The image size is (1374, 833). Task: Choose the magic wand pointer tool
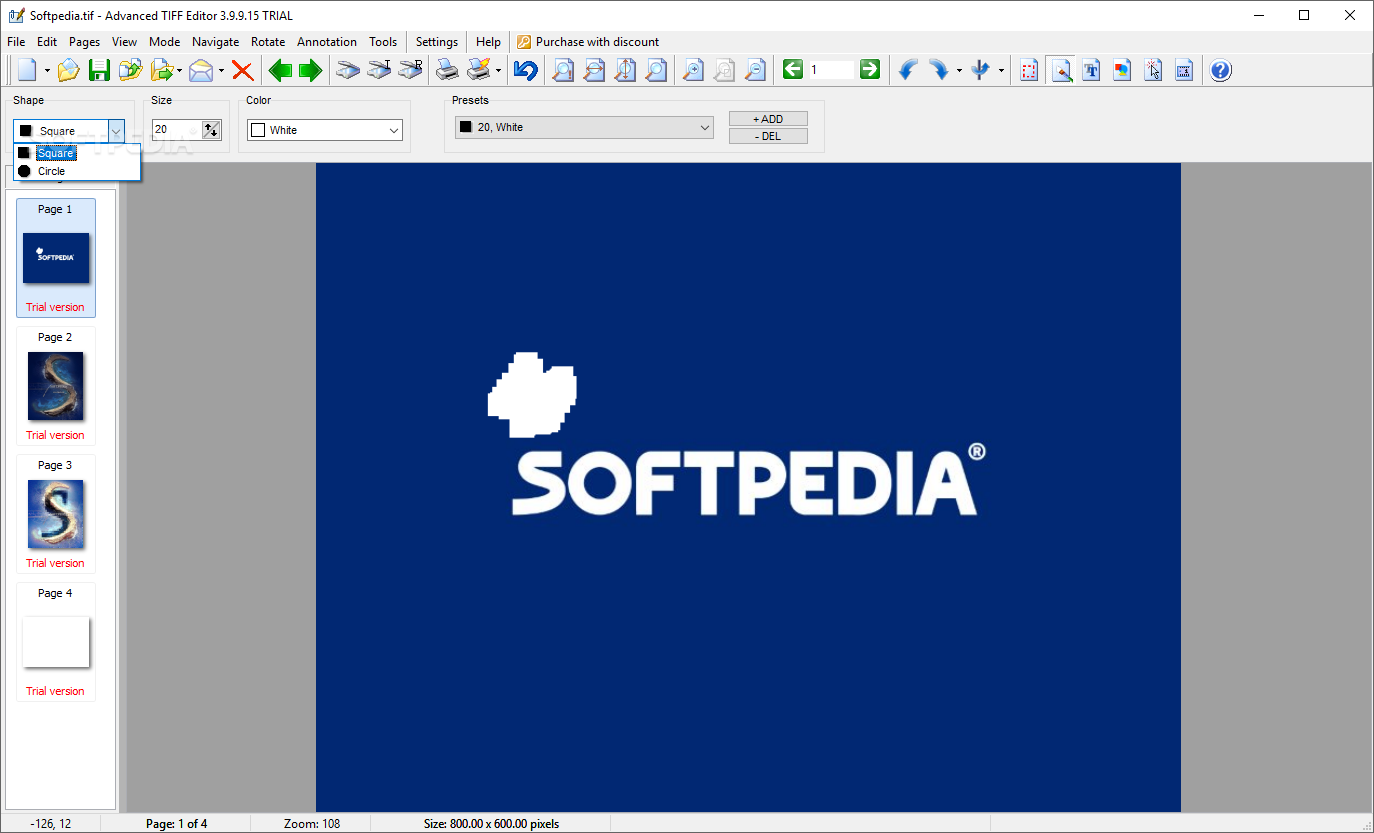click(x=1153, y=70)
